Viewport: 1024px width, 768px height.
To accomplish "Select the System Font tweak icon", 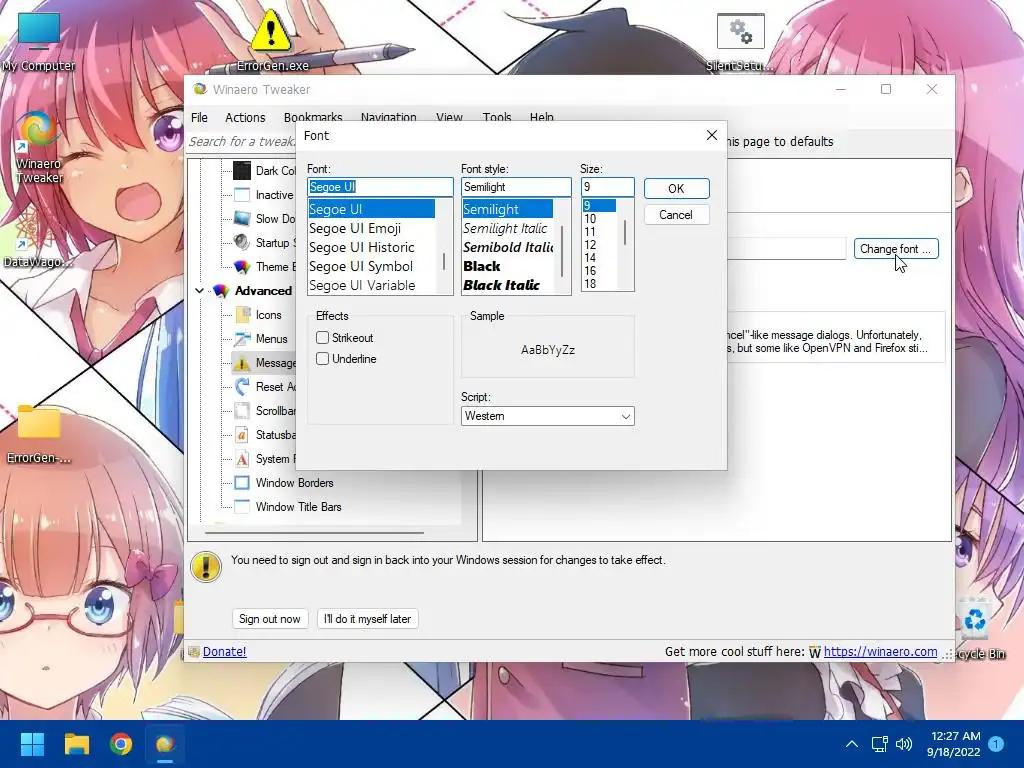I will pyautogui.click(x=242, y=458).
